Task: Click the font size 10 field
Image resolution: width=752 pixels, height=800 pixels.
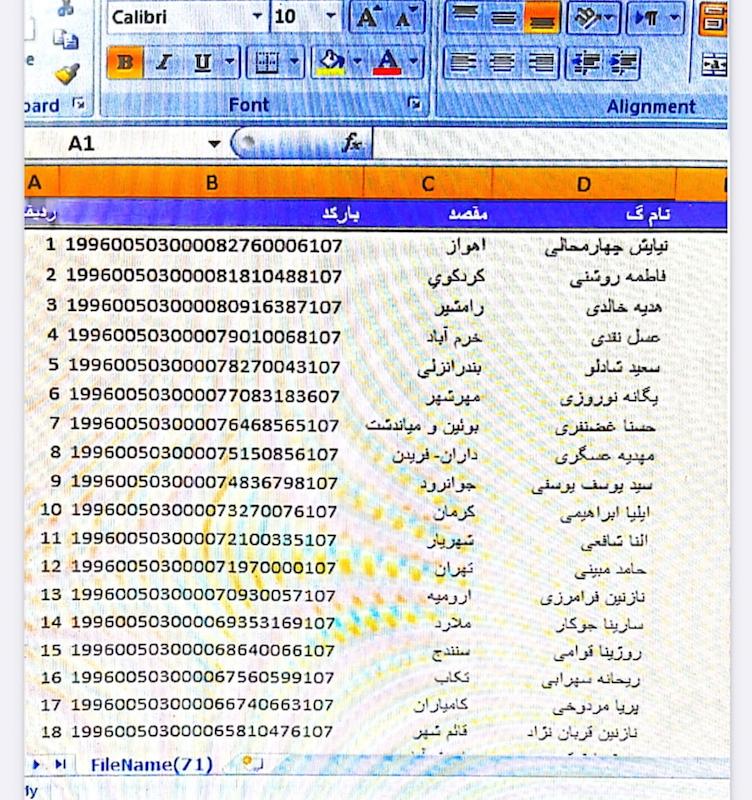Action: [297, 16]
